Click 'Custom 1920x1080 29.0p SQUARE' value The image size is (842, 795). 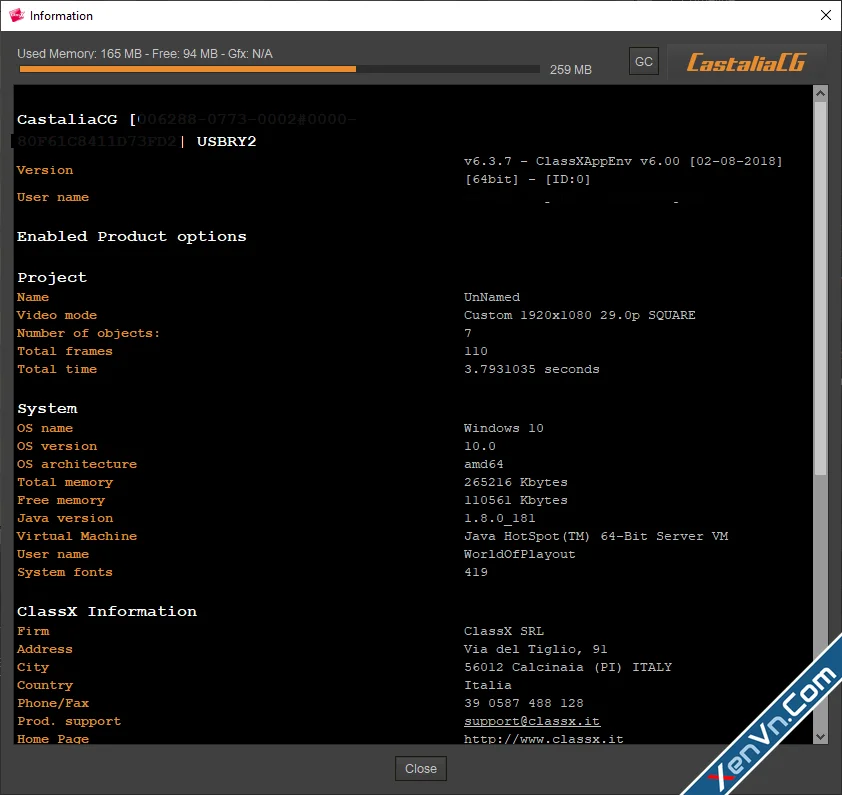coord(579,315)
